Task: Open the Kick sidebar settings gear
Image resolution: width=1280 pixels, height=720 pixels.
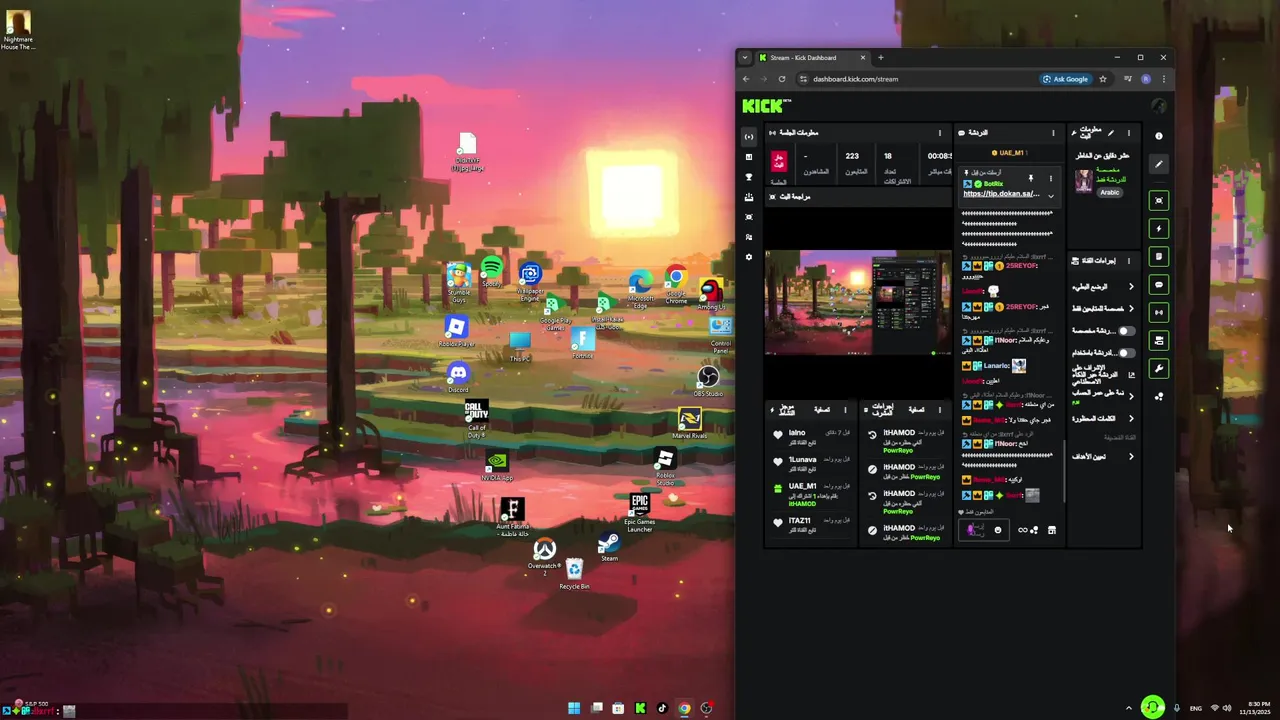Action: [749, 257]
